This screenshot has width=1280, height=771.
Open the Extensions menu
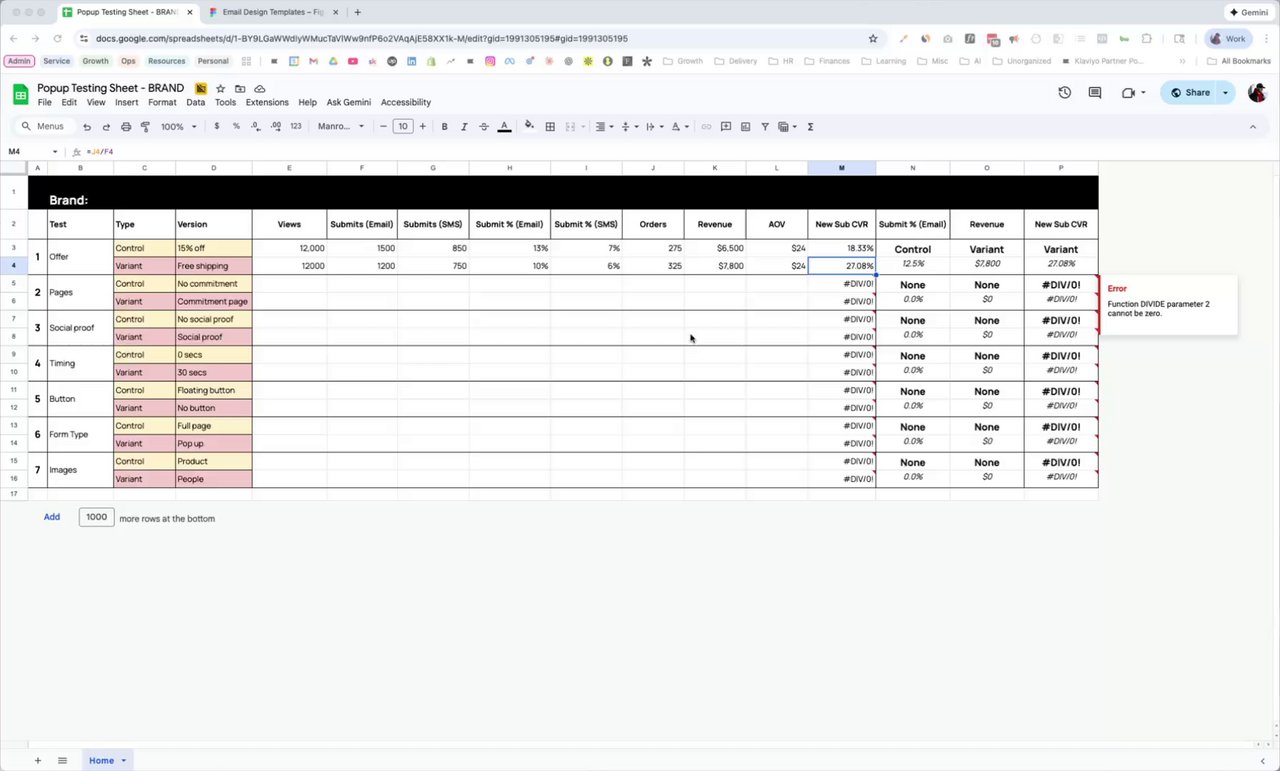[x=267, y=102]
